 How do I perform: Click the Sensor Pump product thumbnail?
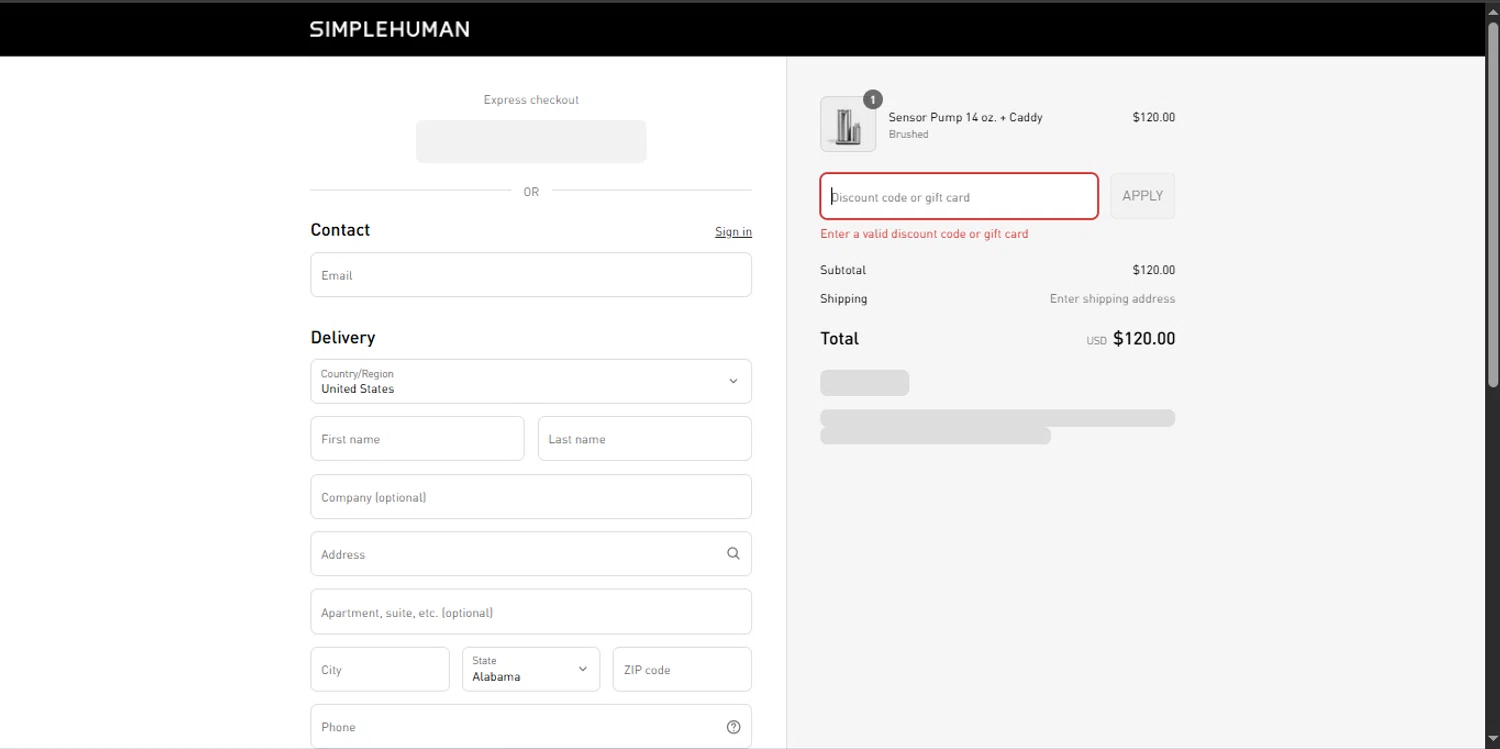pos(847,125)
